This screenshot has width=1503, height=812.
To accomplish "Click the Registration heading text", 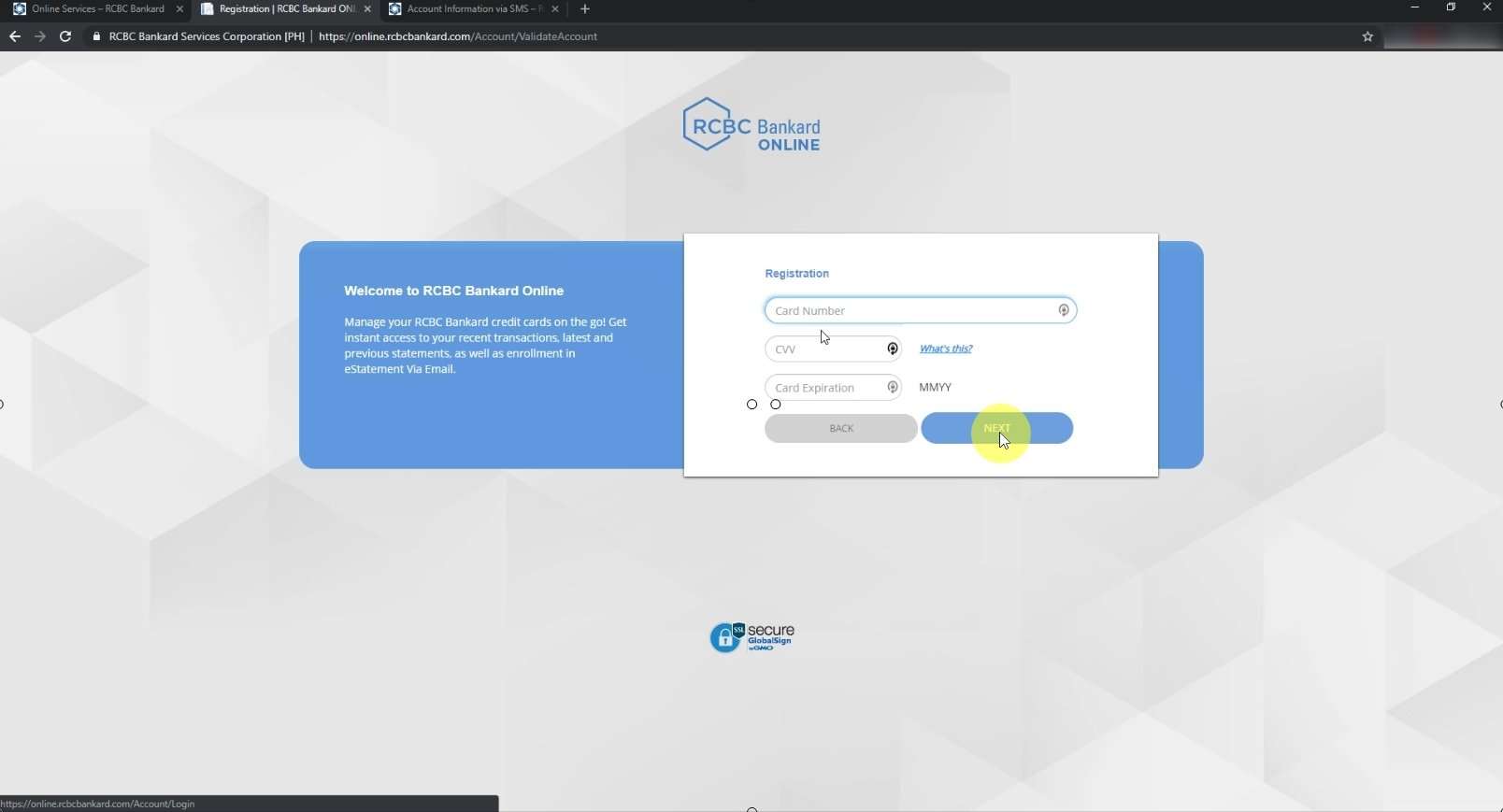I will pos(797,274).
